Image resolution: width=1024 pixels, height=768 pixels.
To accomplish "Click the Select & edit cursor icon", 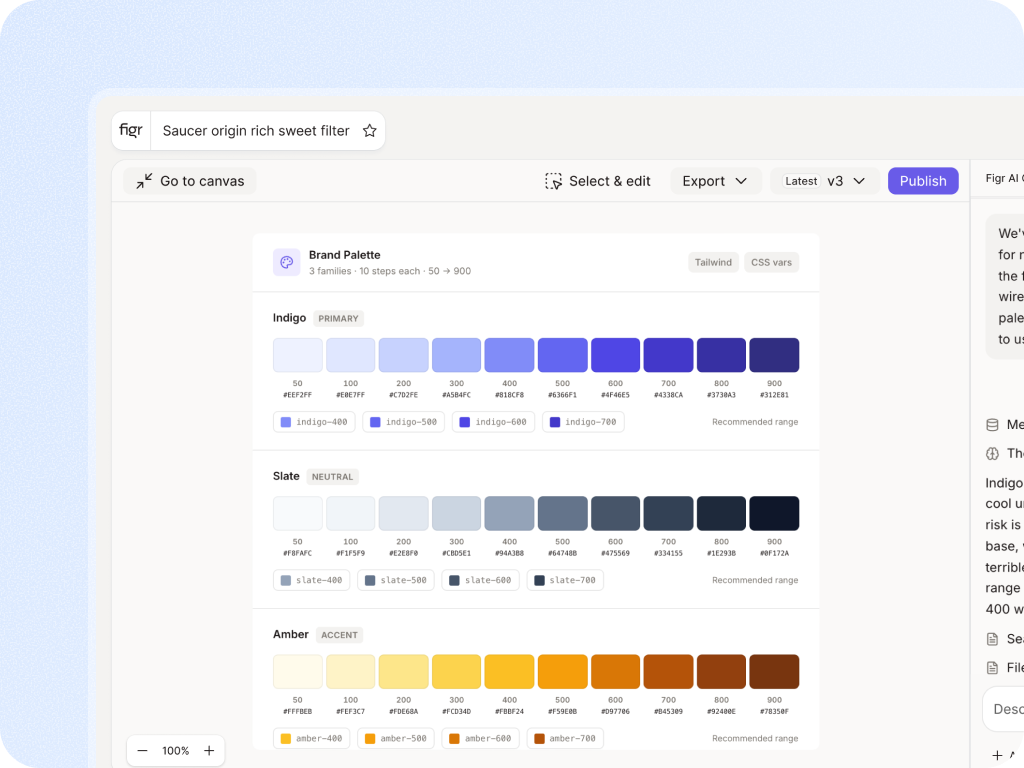I will point(553,181).
